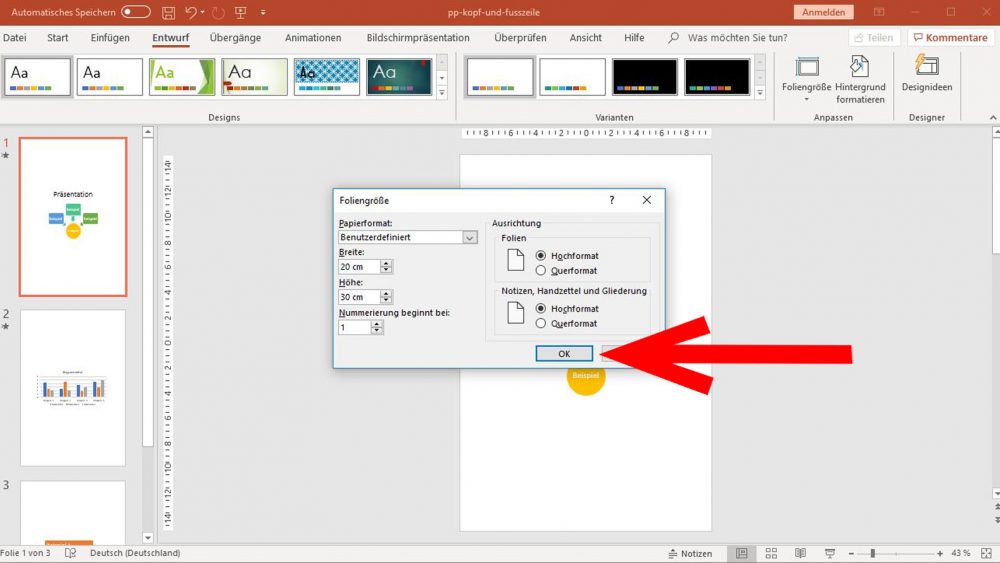1000x563 pixels.
Task: Click the Notizen button in status bar
Action: tap(690, 553)
